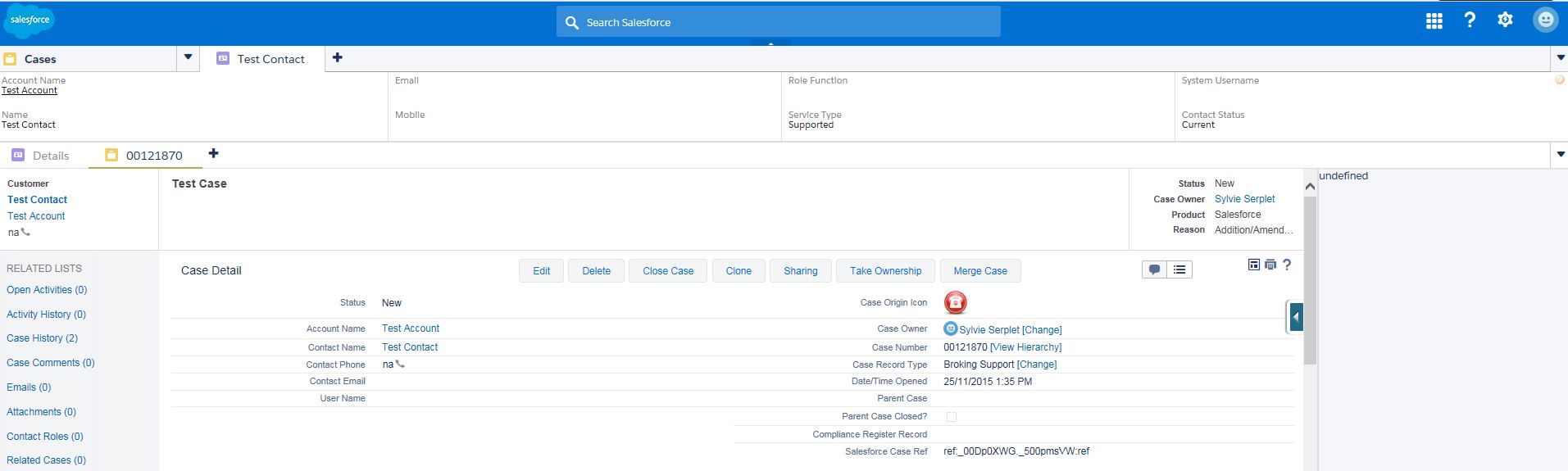This screenshot has width=1568, height=471.
Task: Open the App Launcher grid icon
Action: [x=1434, y=21]
